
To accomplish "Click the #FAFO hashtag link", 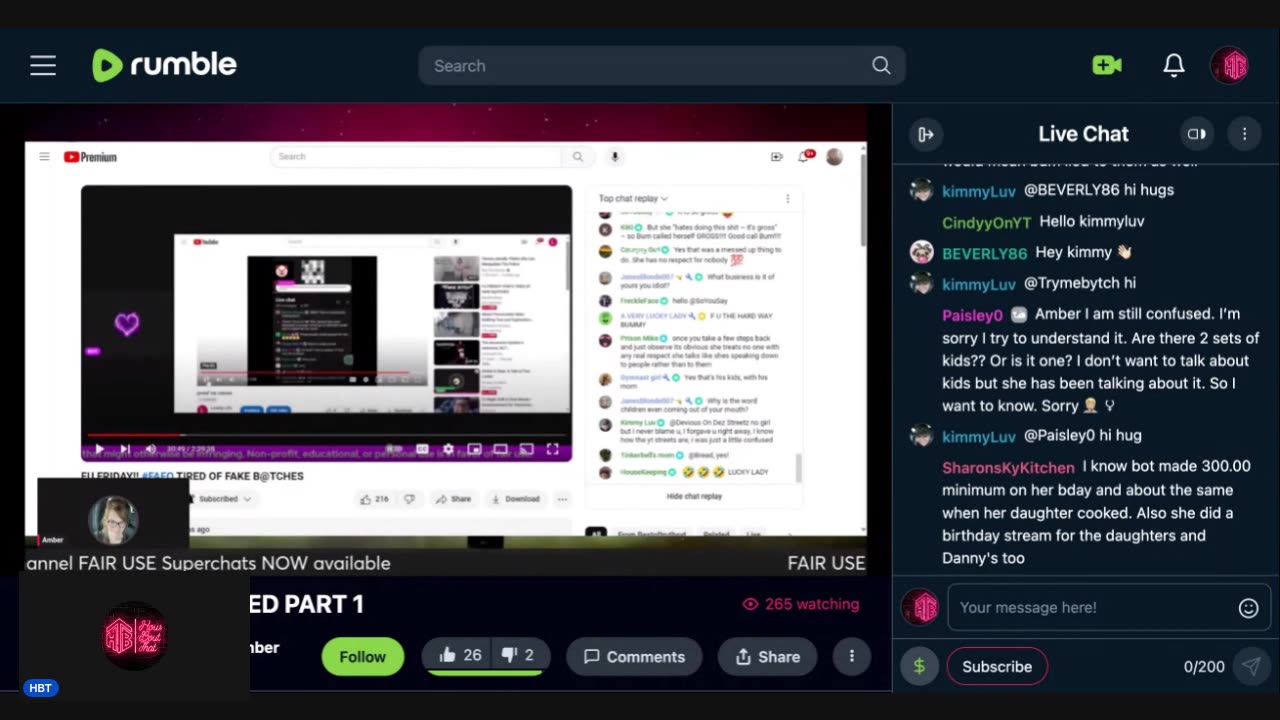I will click(x=157, y=476).
